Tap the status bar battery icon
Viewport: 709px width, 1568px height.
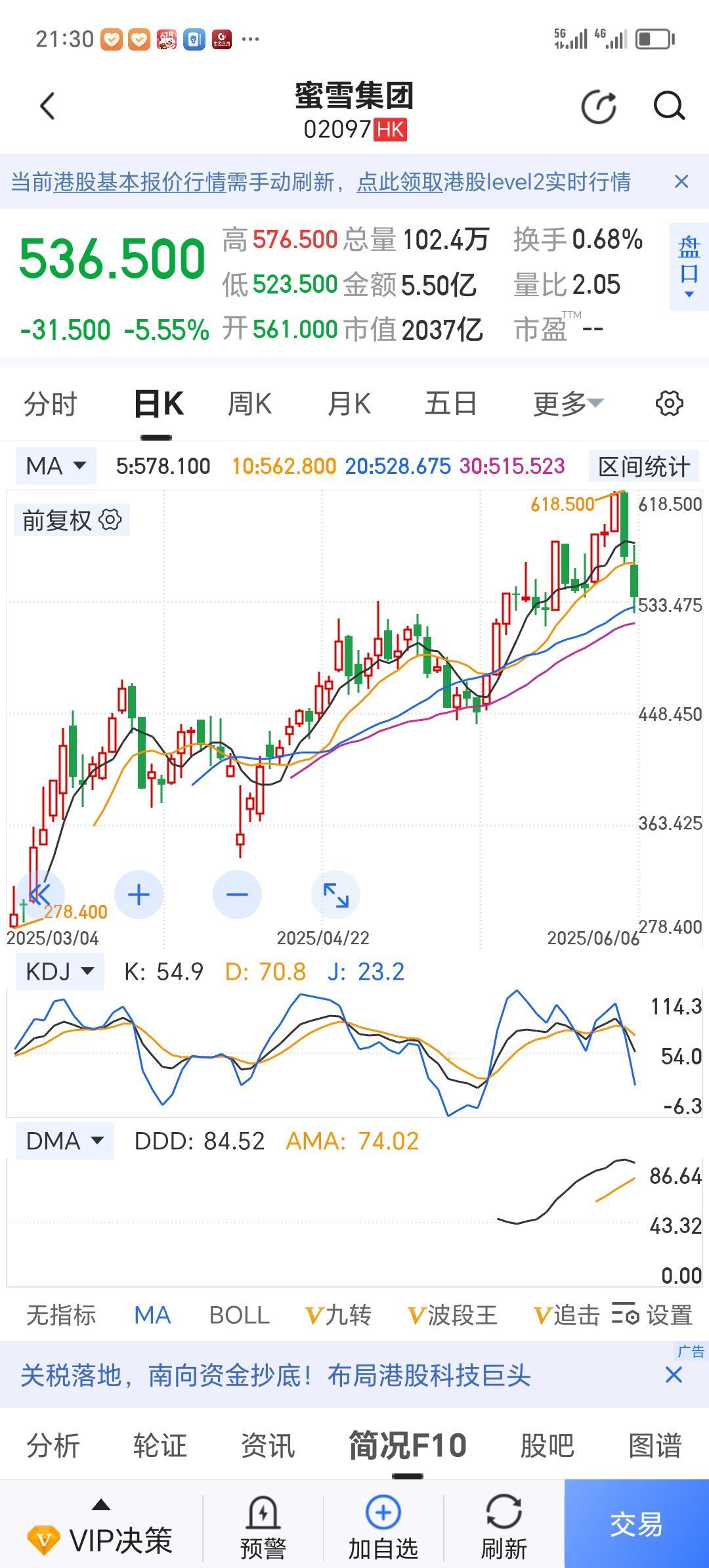point(655,39)
